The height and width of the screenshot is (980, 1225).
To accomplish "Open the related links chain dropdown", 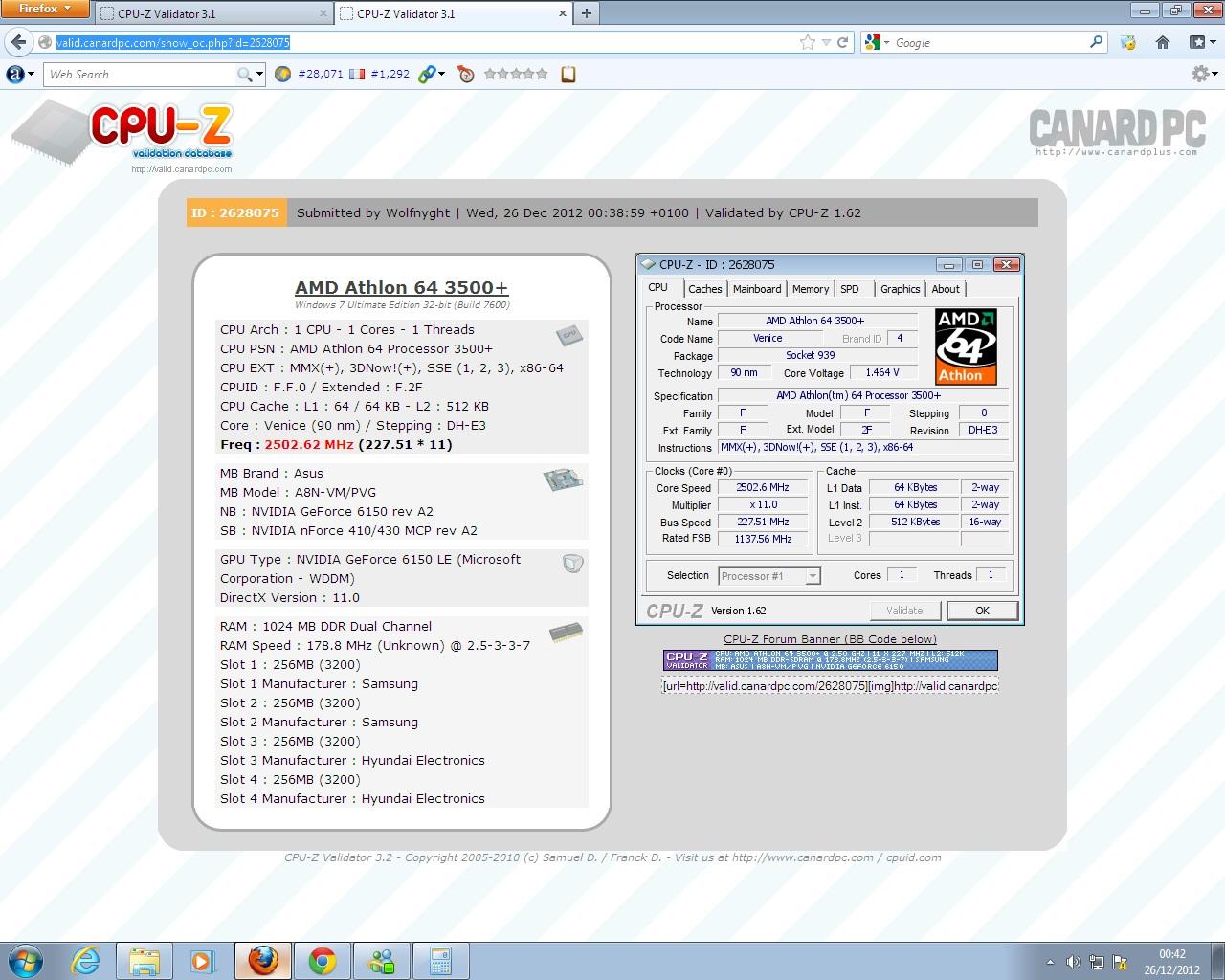I will pyautogui.click(x=431, y=74).
